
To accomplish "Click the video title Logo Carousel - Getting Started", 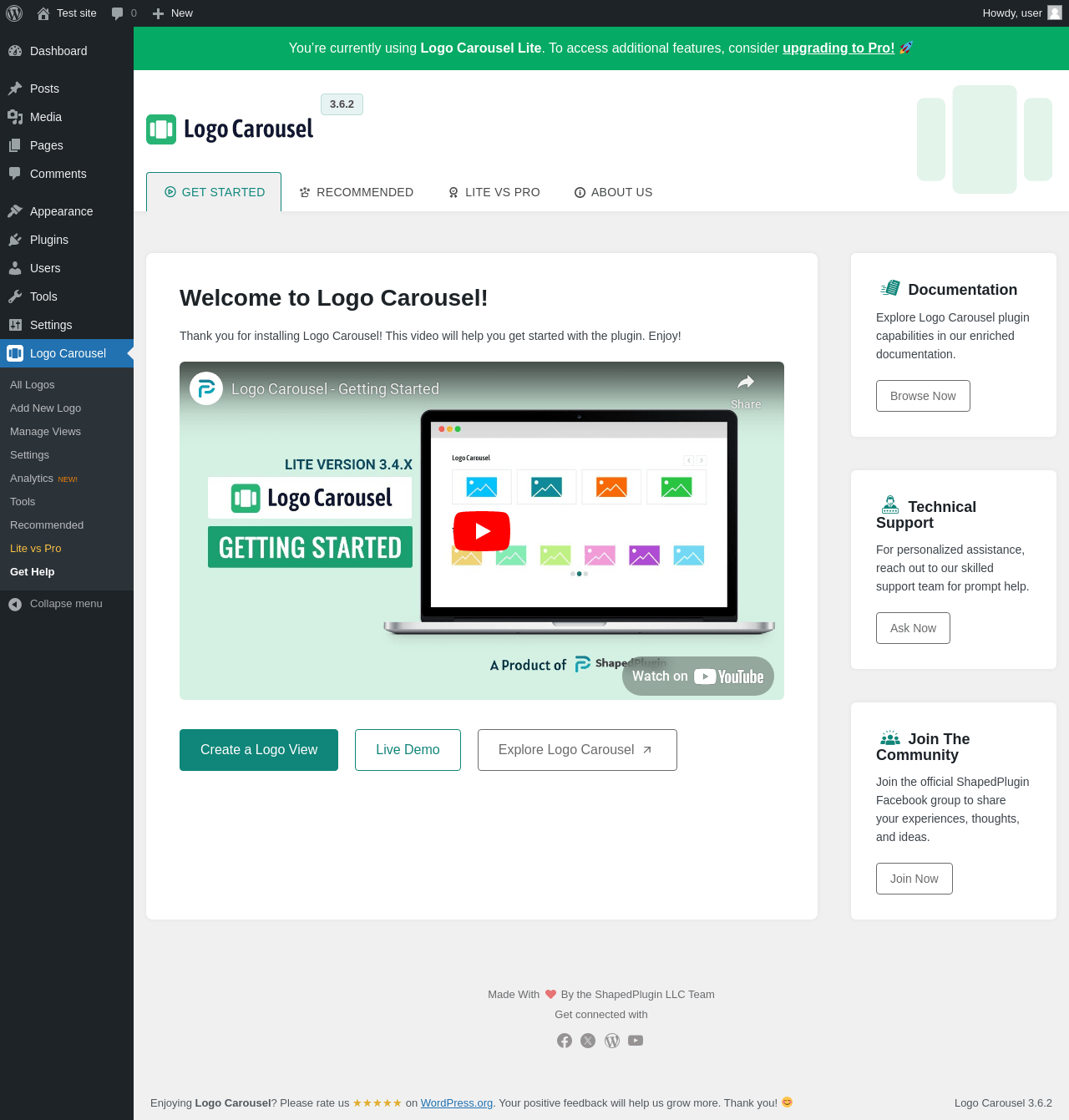I will click(335, 389).
